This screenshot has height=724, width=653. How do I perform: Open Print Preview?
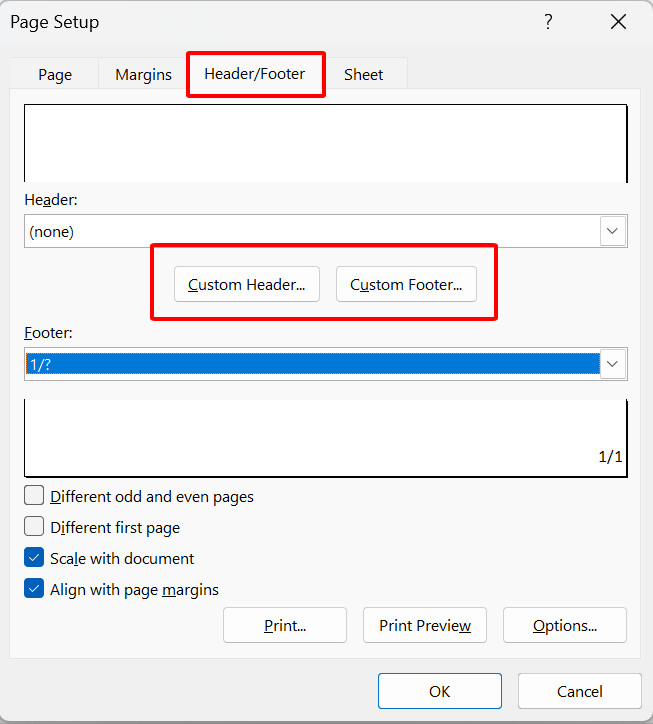pyautogui.click(x=425, y=626)
